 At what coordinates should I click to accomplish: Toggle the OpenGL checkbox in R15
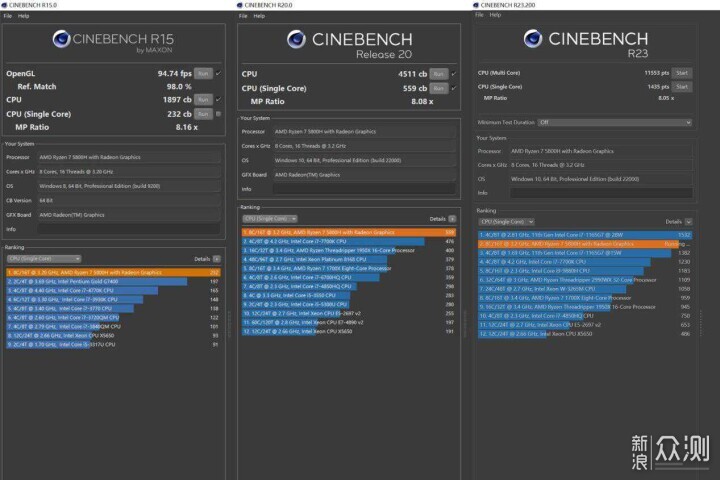[219, 73]
